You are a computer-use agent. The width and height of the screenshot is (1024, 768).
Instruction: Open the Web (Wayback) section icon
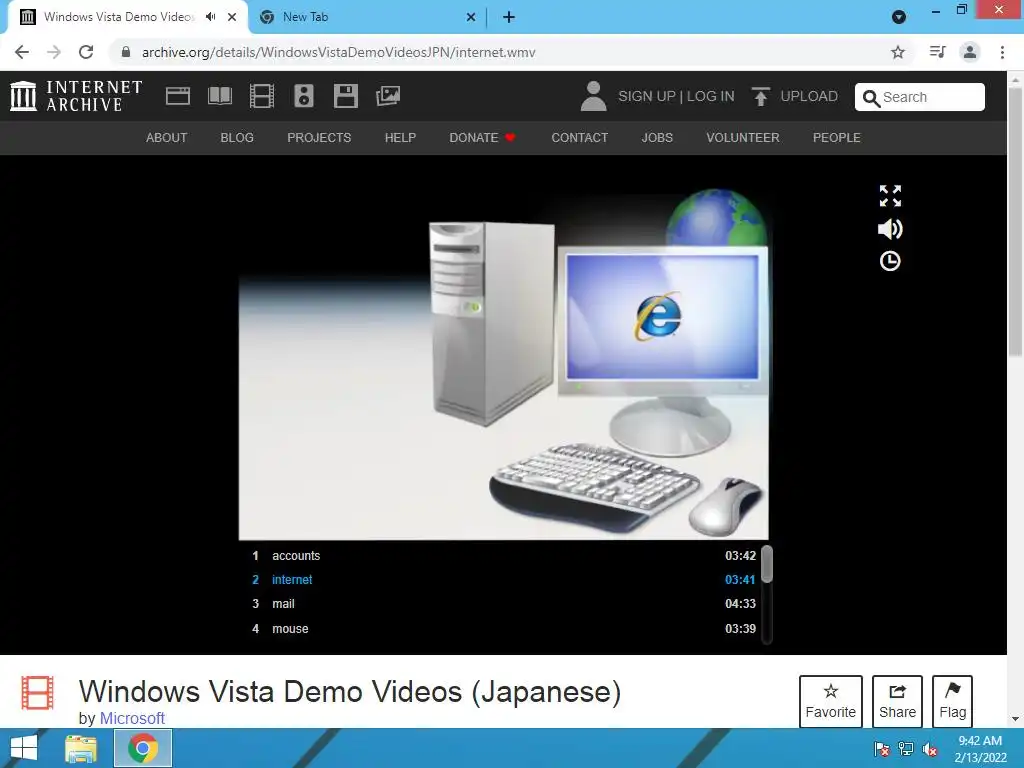click(x=178, y=96)
